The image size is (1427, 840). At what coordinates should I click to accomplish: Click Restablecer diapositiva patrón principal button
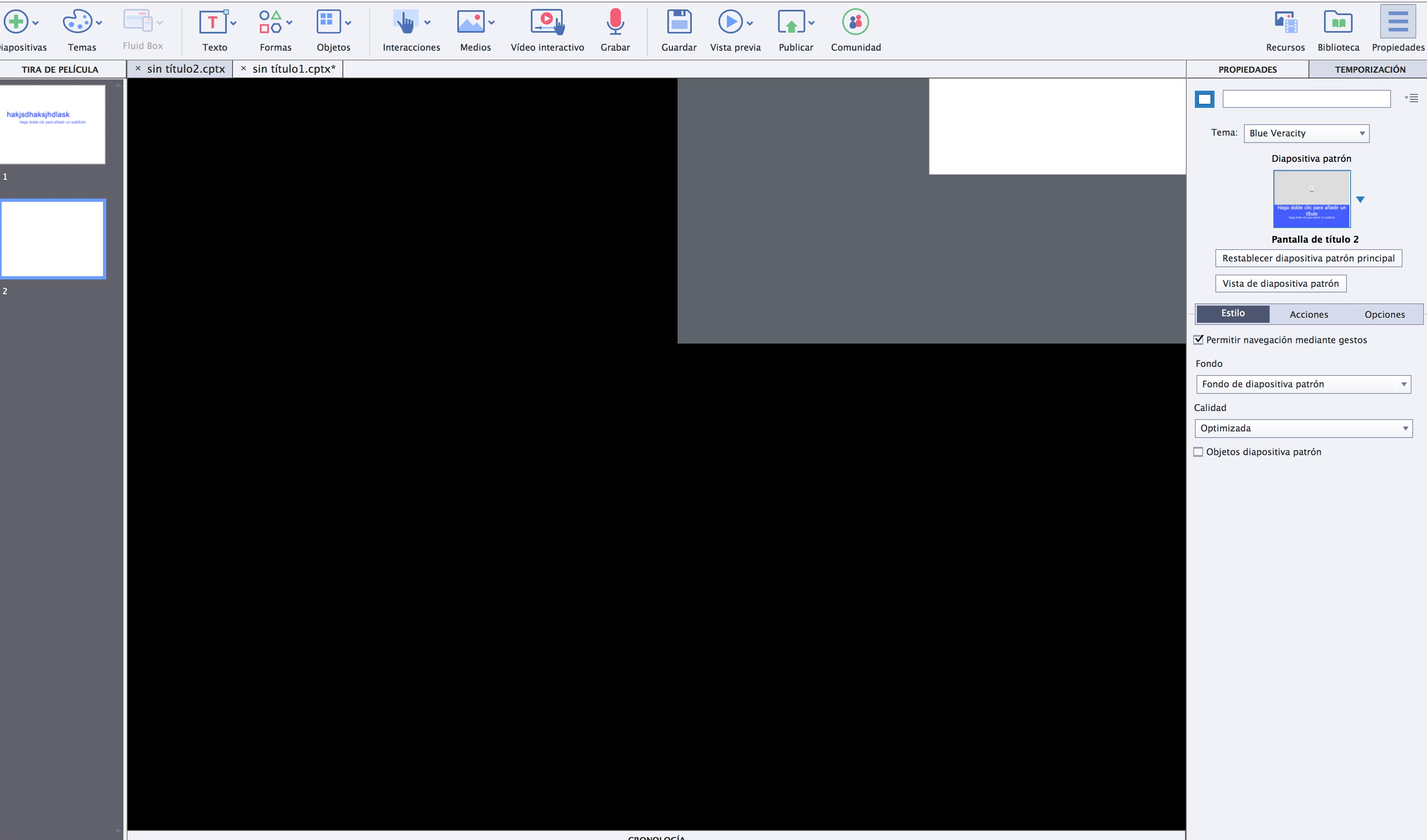(x=1308, y=258)
